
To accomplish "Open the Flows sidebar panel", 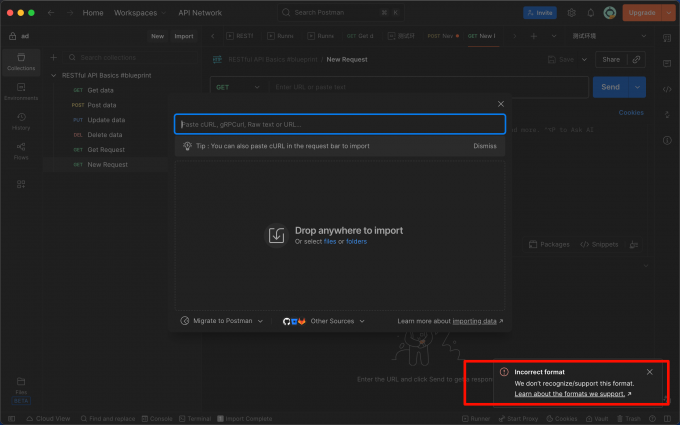I will point(21,151).
